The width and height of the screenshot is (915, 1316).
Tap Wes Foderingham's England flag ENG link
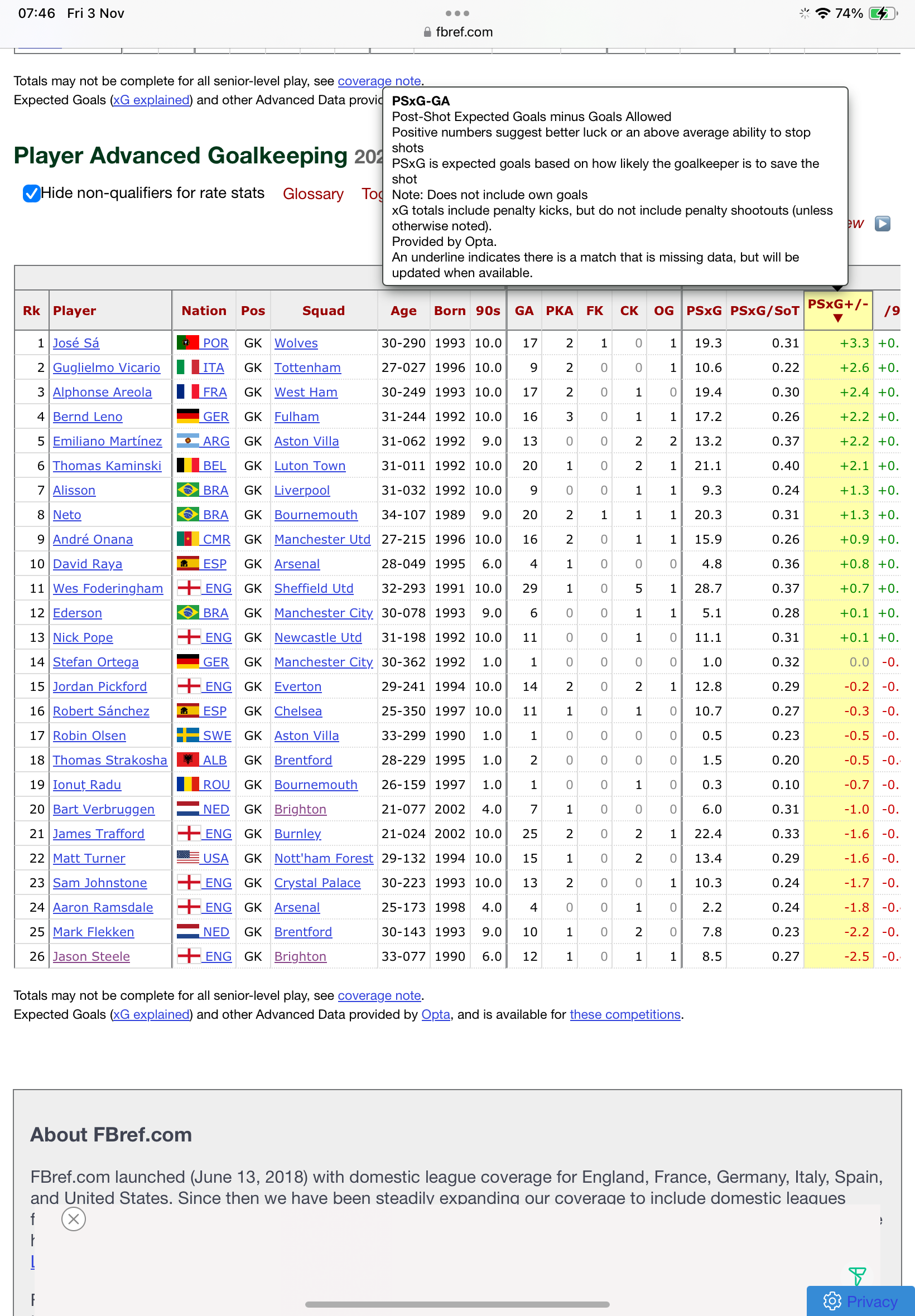(204, 588)
